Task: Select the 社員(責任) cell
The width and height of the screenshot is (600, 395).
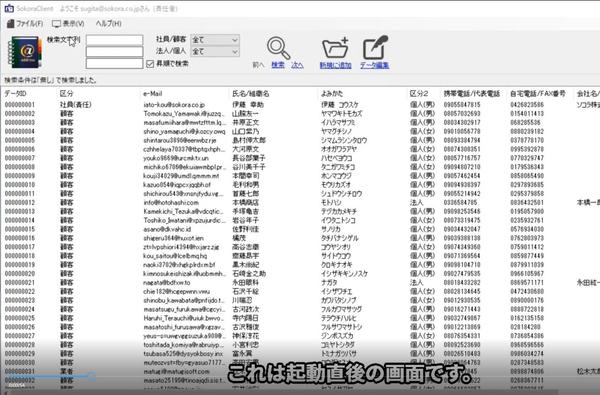Action: point(75,105)
